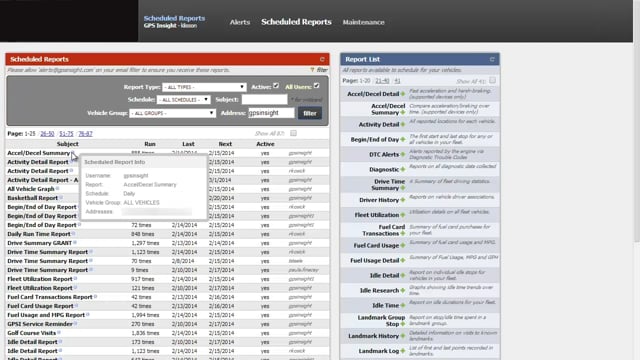Screen dimensions: 640x360
Task: Open the Vehicle Group dropdown
Action: tap(172, 113)
